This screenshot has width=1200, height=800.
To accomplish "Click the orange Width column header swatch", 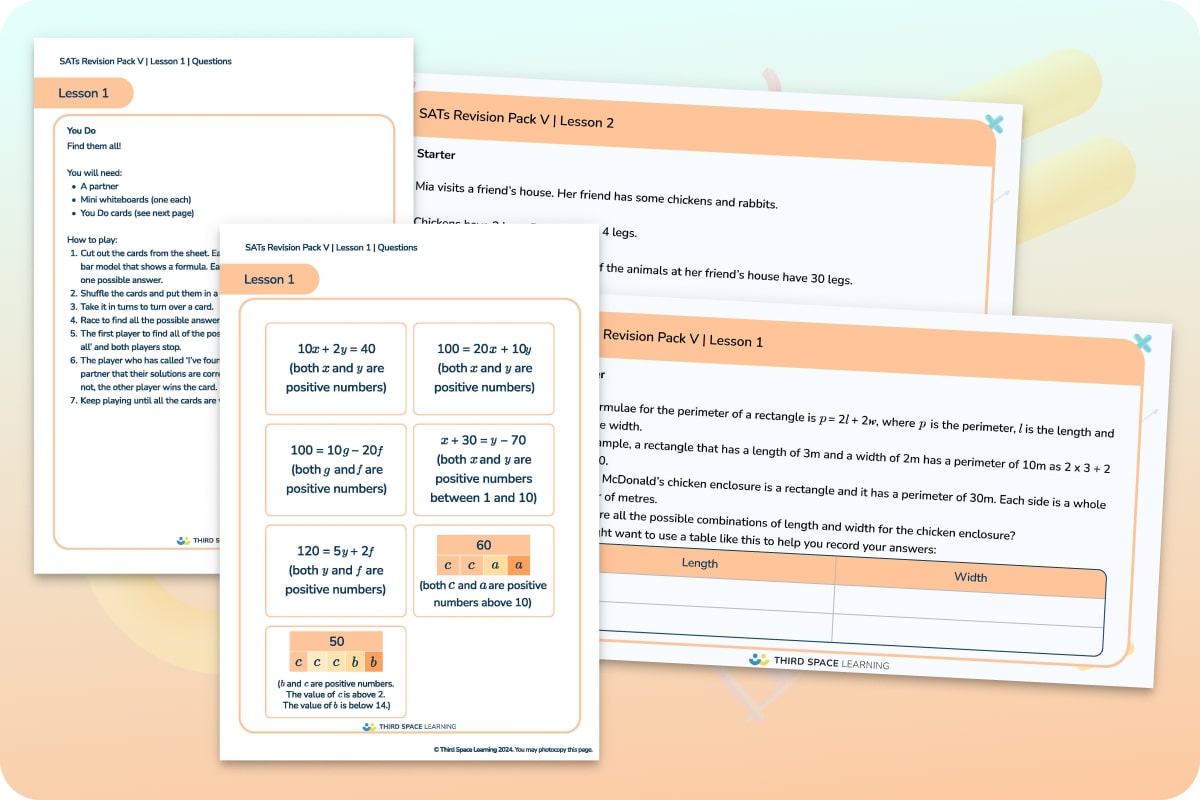I will 969,577.
